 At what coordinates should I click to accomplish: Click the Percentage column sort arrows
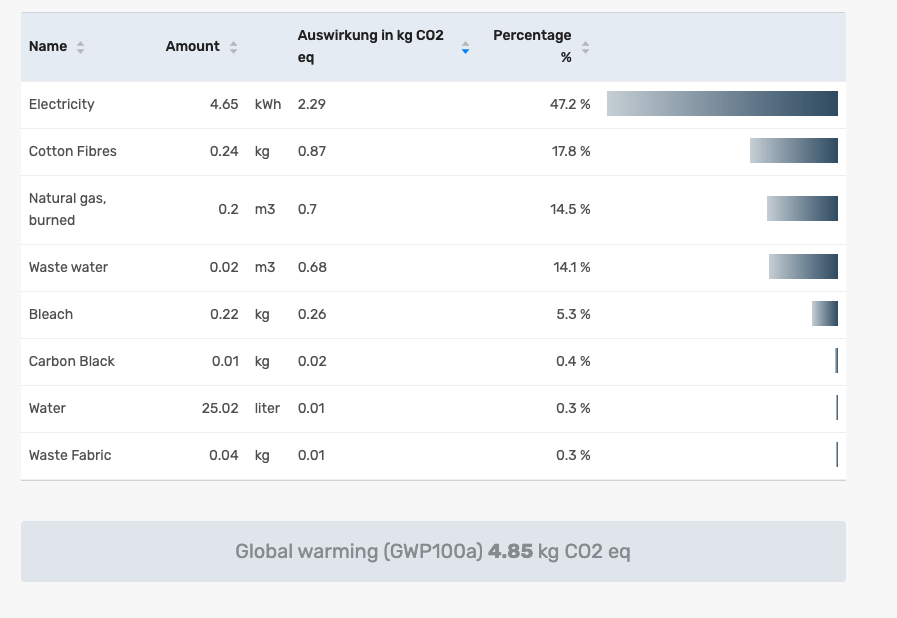click(x=585, y=47)
